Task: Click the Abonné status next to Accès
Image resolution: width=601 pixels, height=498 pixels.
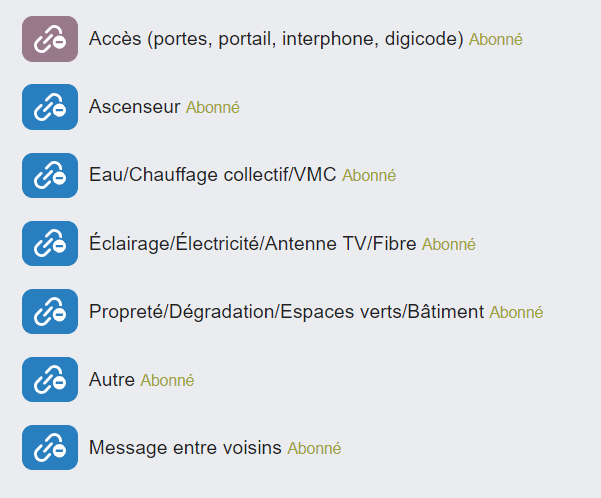Action: point(496,40)
